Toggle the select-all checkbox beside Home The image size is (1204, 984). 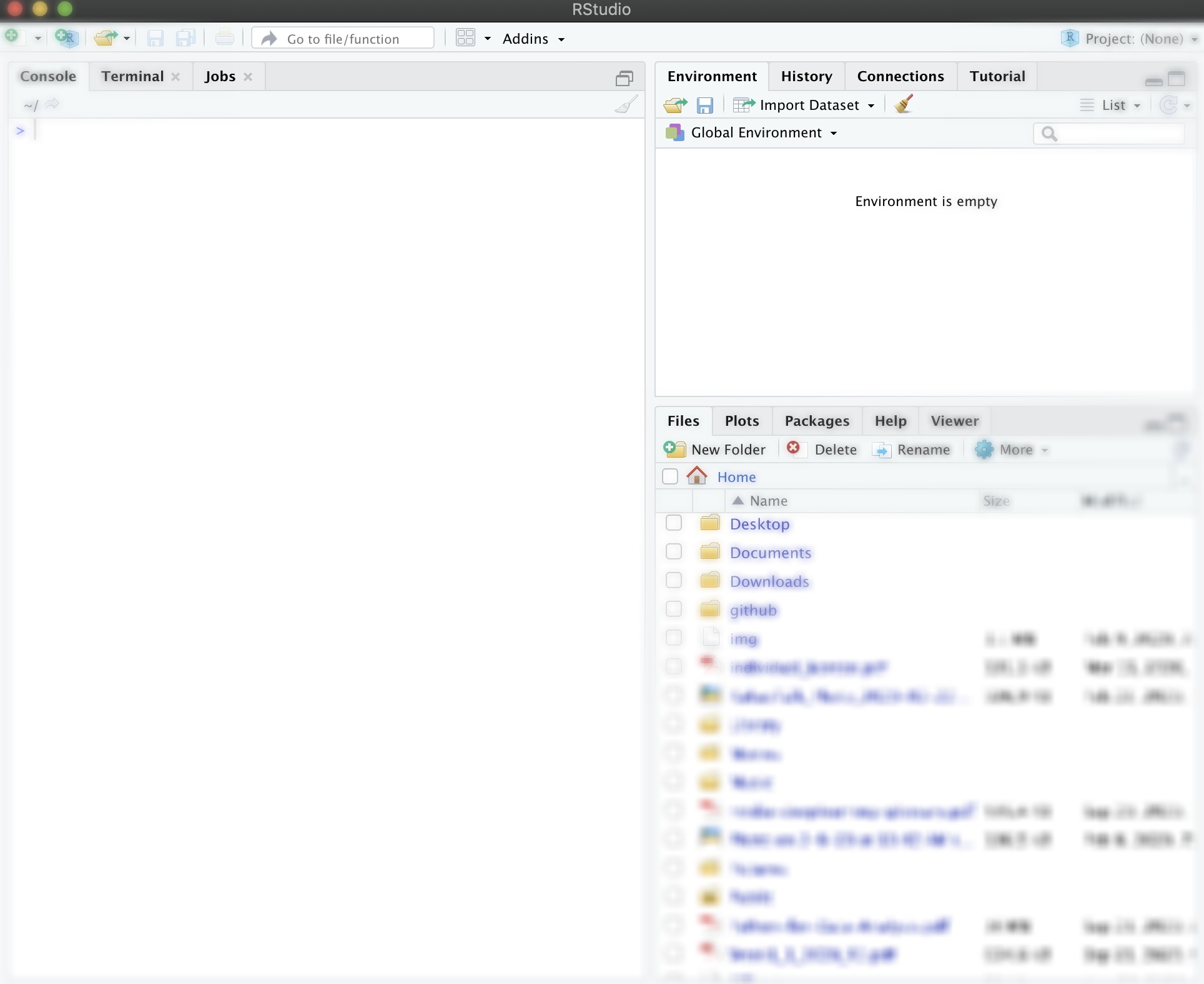[670, 476]
